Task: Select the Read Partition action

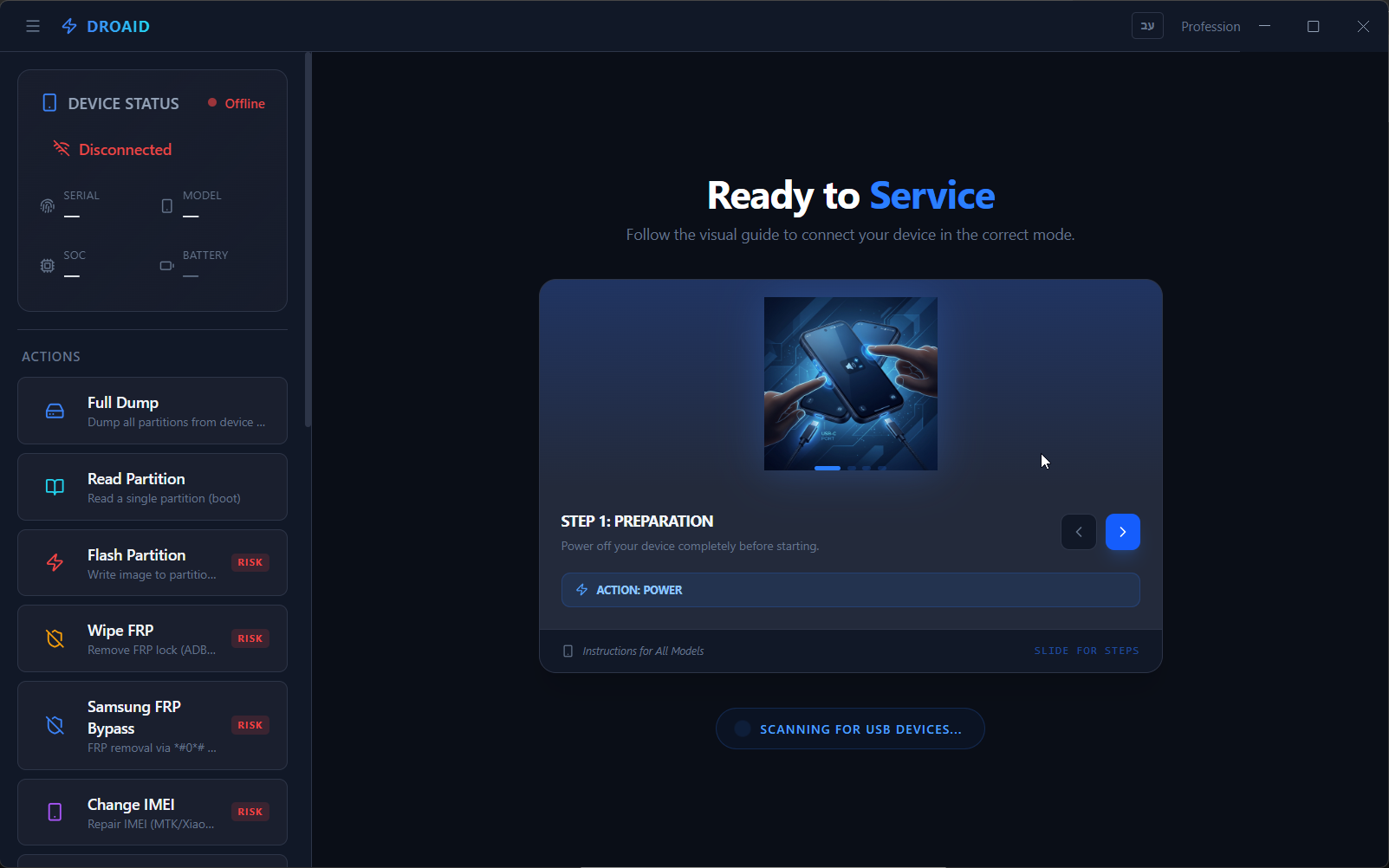Action: 152,487
